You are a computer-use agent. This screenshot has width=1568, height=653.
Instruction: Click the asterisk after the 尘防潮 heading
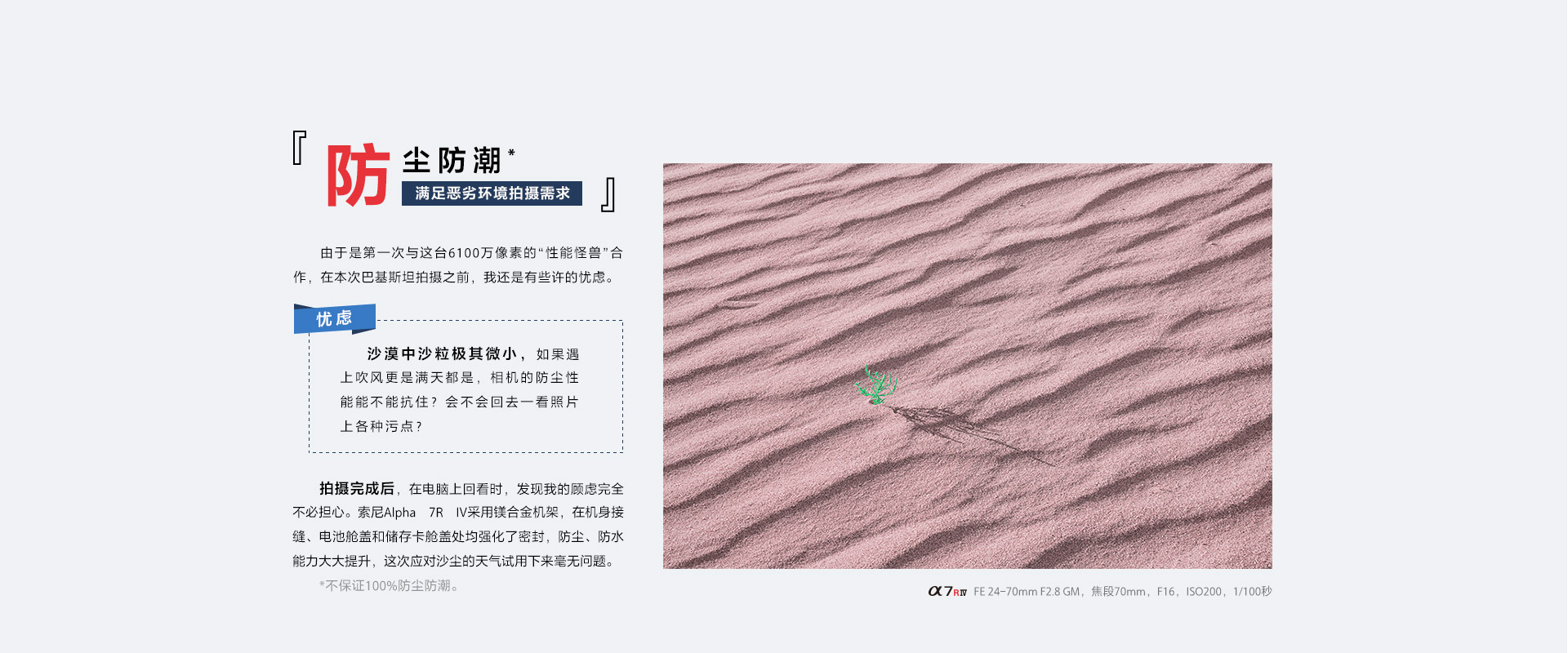click(511, 153)
